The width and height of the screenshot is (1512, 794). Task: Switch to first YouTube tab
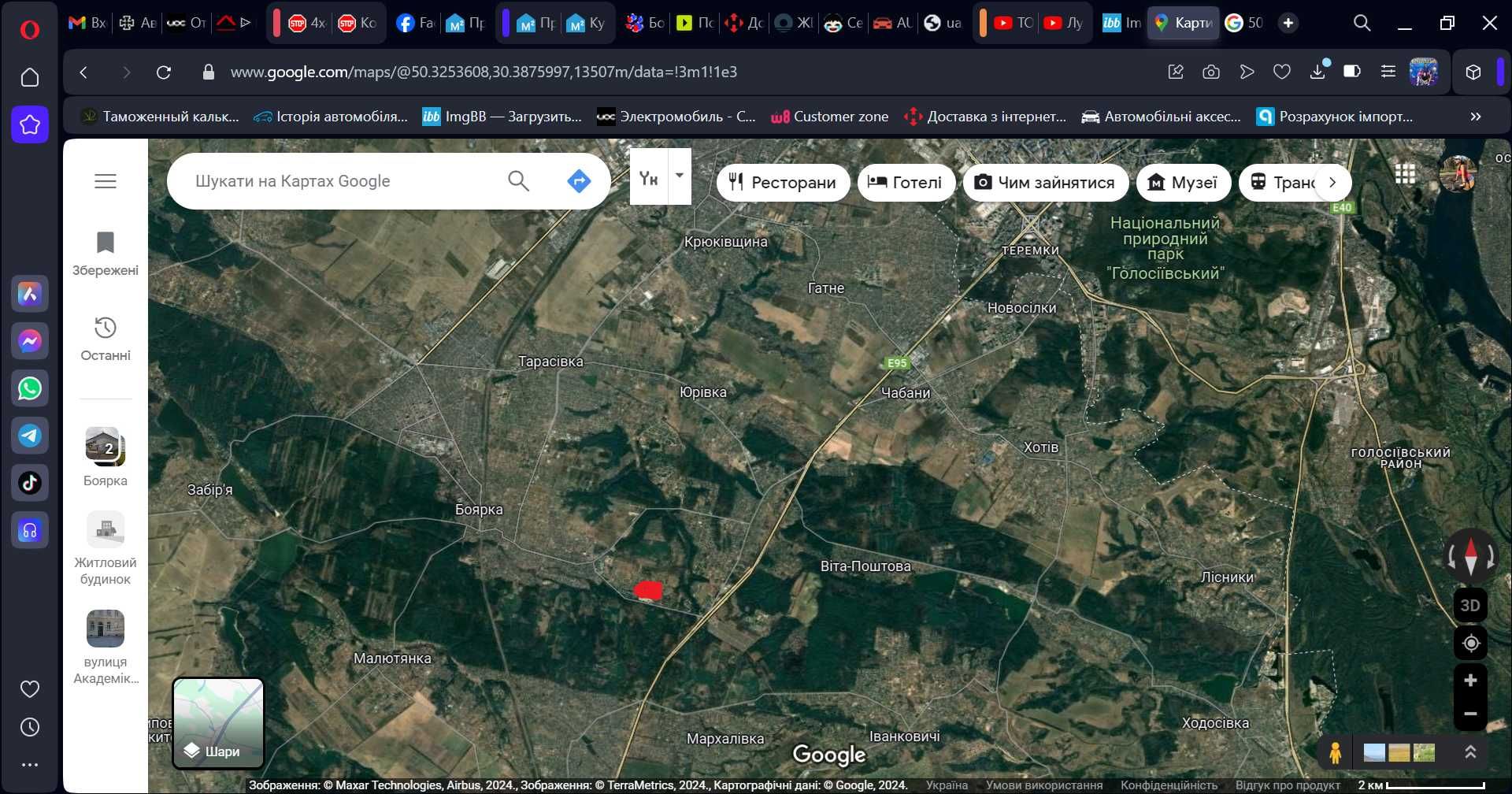click(x=1014, y=24)
